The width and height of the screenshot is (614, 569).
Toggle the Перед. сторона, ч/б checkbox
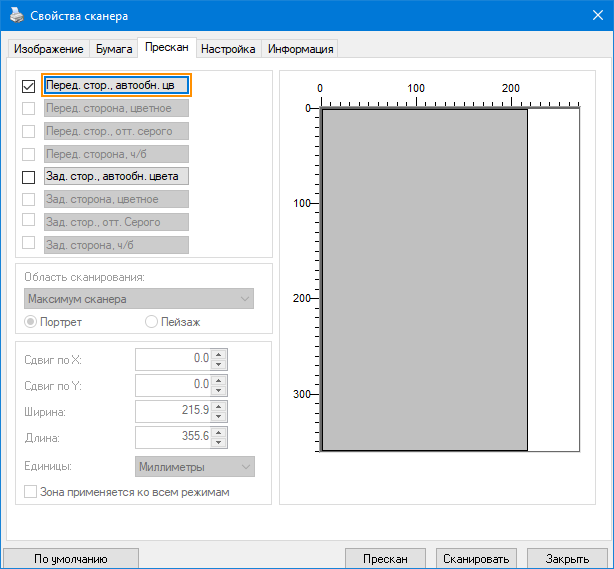(29, 154)
